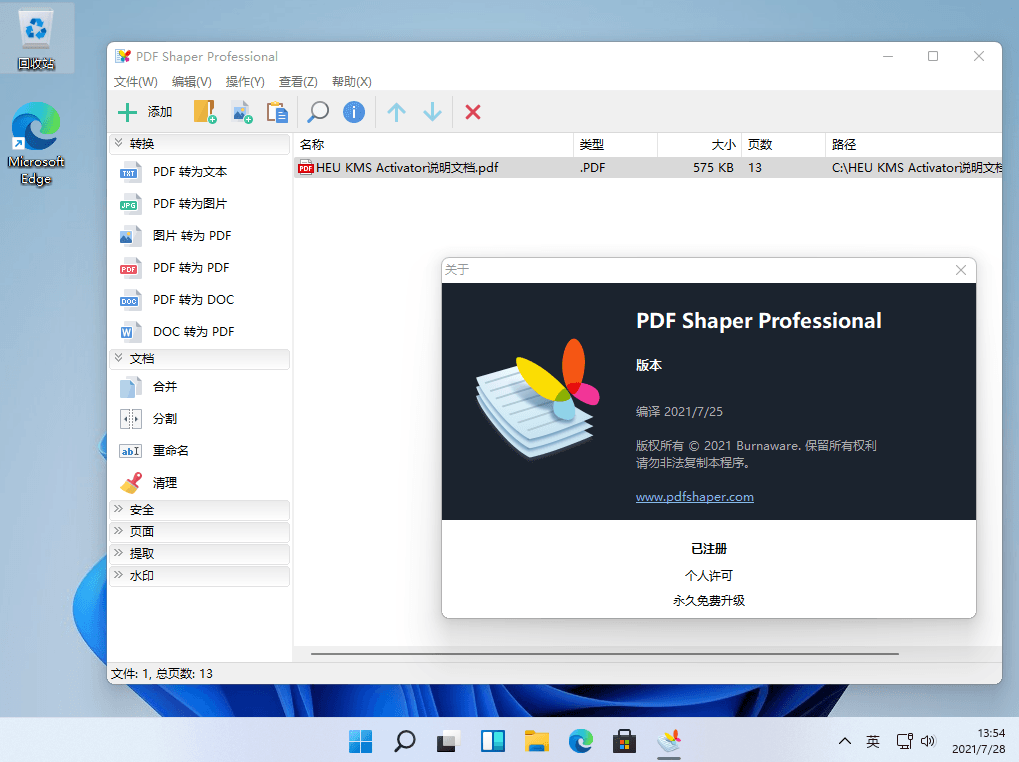Move file down with arrow icon
Viewport: 1019px width, 762px height.
(x=432, y=112)
